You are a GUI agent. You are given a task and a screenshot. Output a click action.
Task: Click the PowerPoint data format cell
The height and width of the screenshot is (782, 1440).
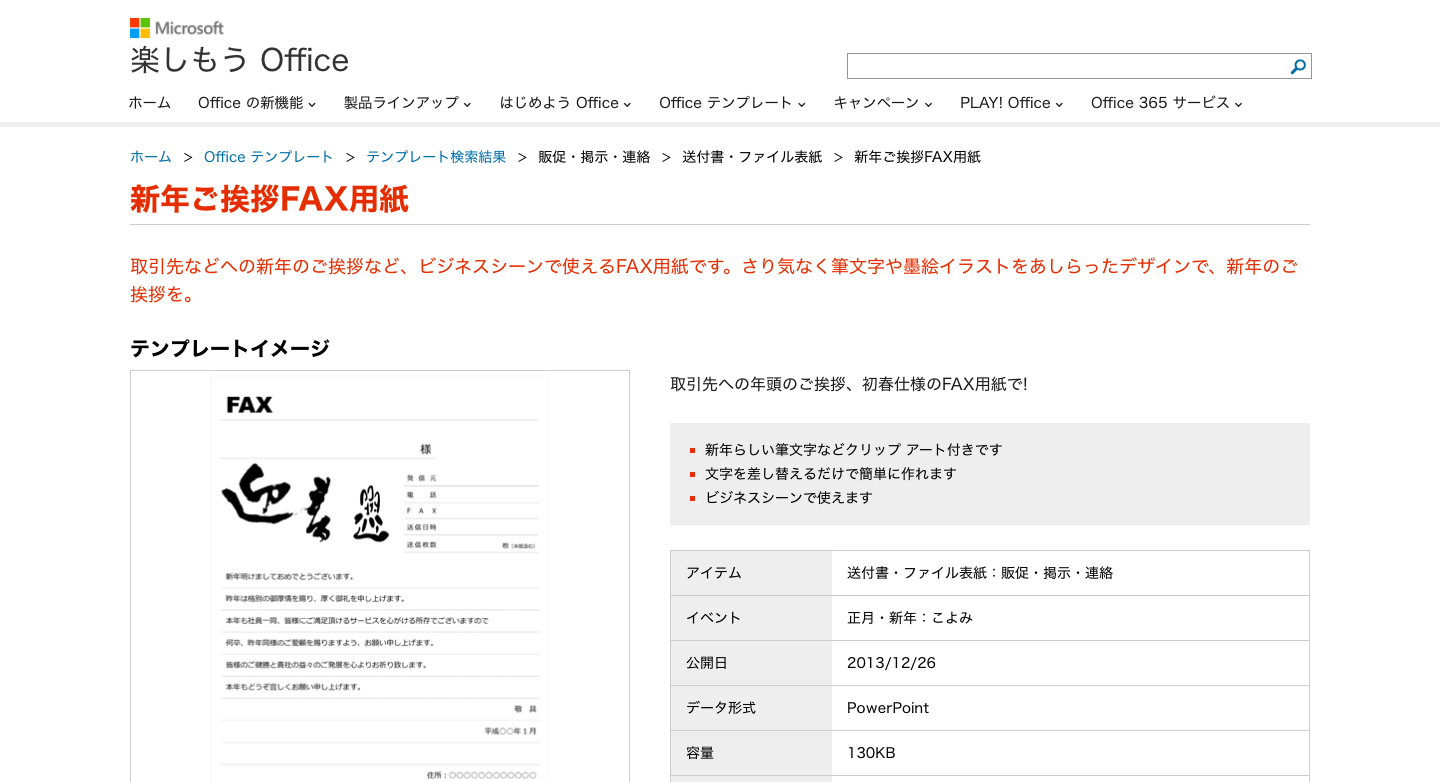(x=888, y=708)
